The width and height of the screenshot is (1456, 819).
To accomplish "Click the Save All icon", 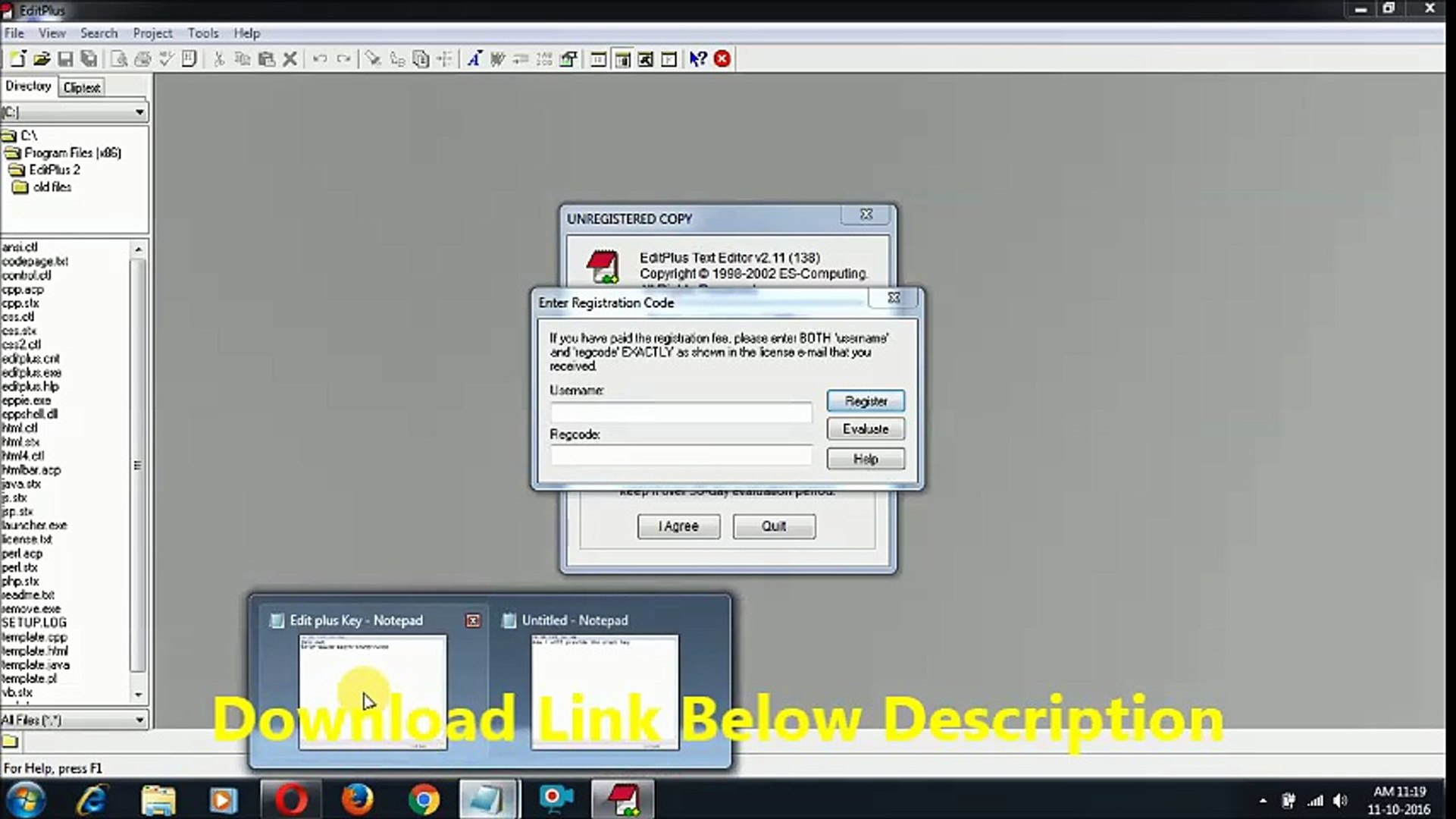I will [89, 59].
